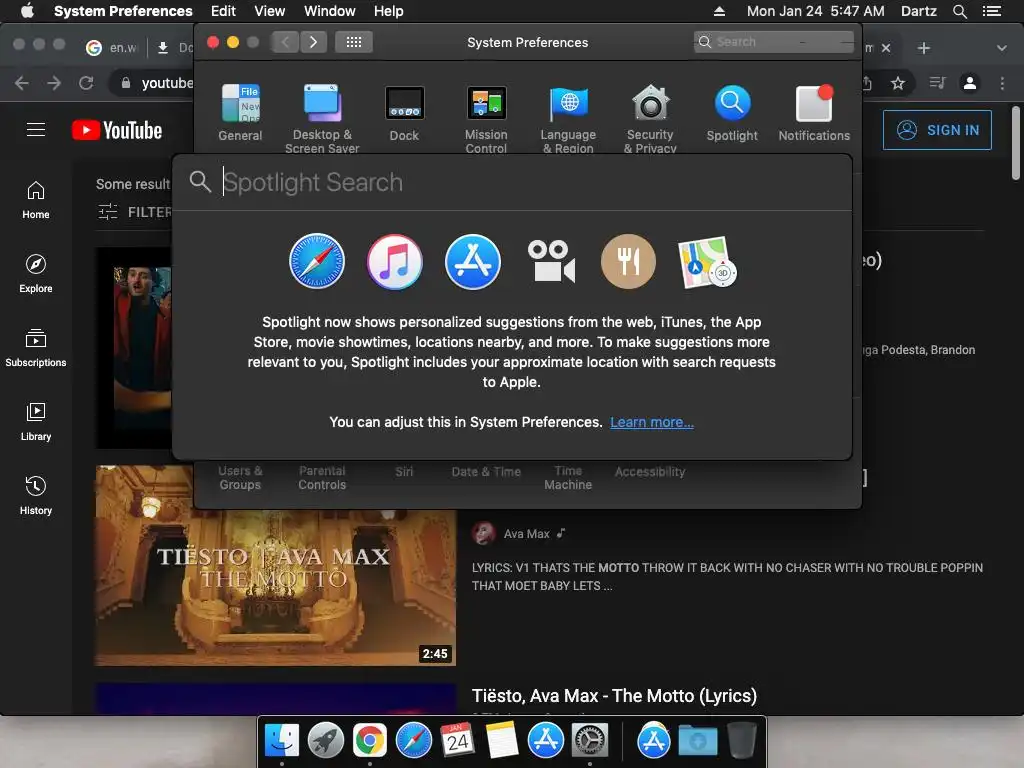Viewport: 1024px width, 768px height.
Task: Open Finder from the Dock
Action: click(281, 741)
